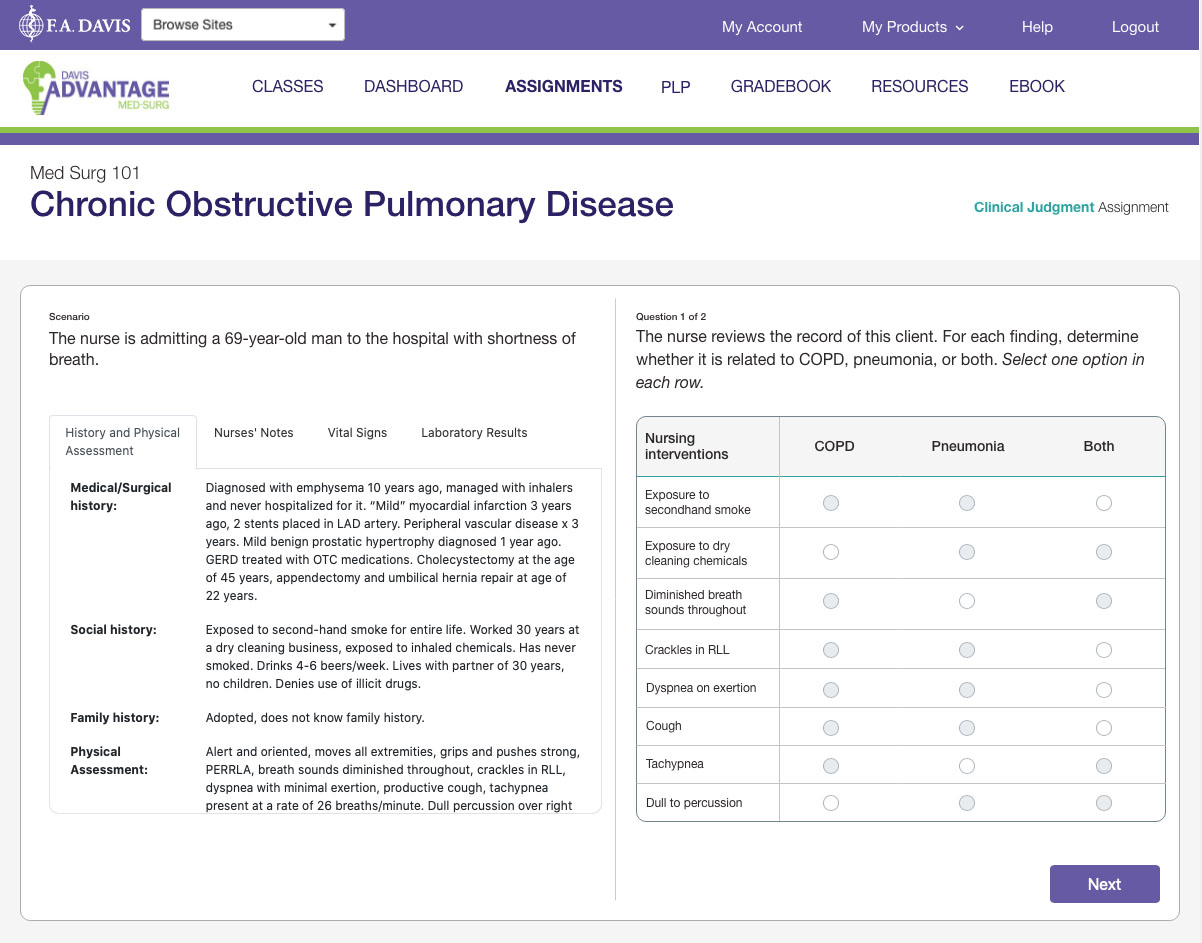Click the "Tachypnea" row label
The height and width of the screenshot is (943, 1202).
(x=675, y=764)
